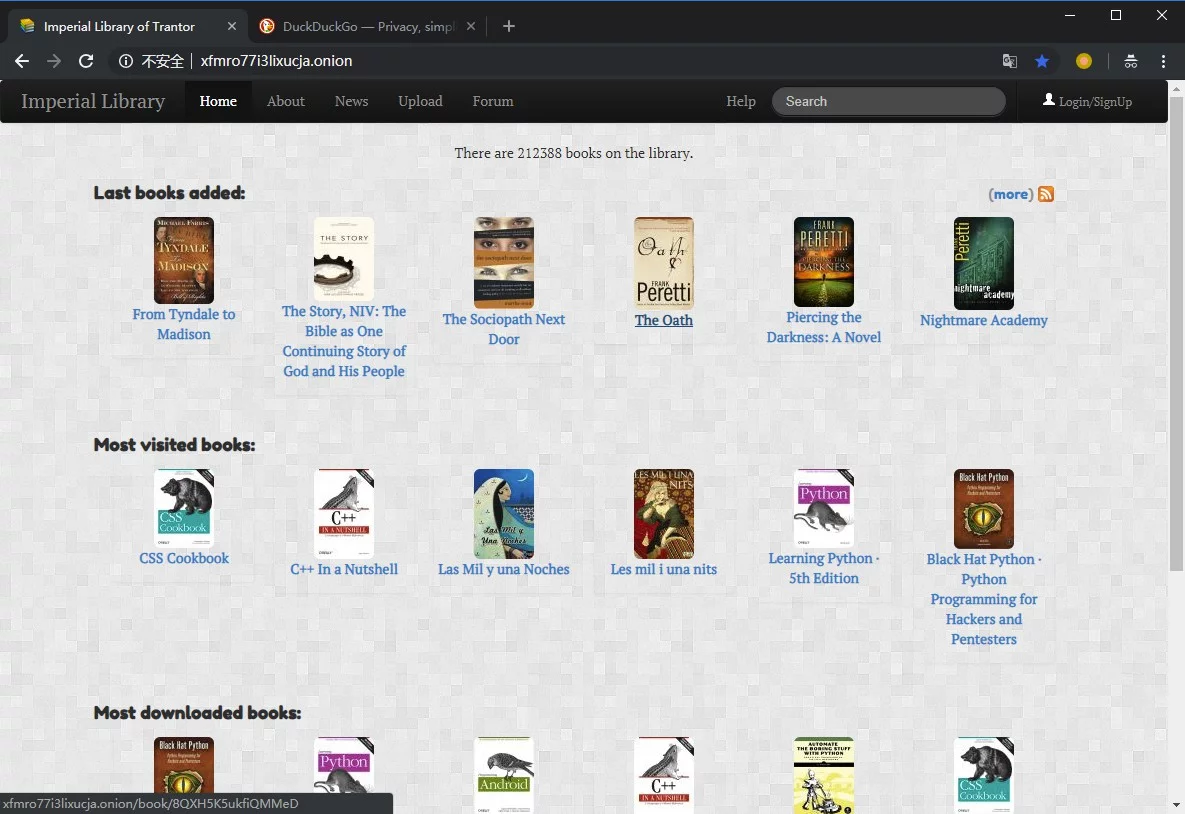Click Piercing the Darkness cover

824,262
